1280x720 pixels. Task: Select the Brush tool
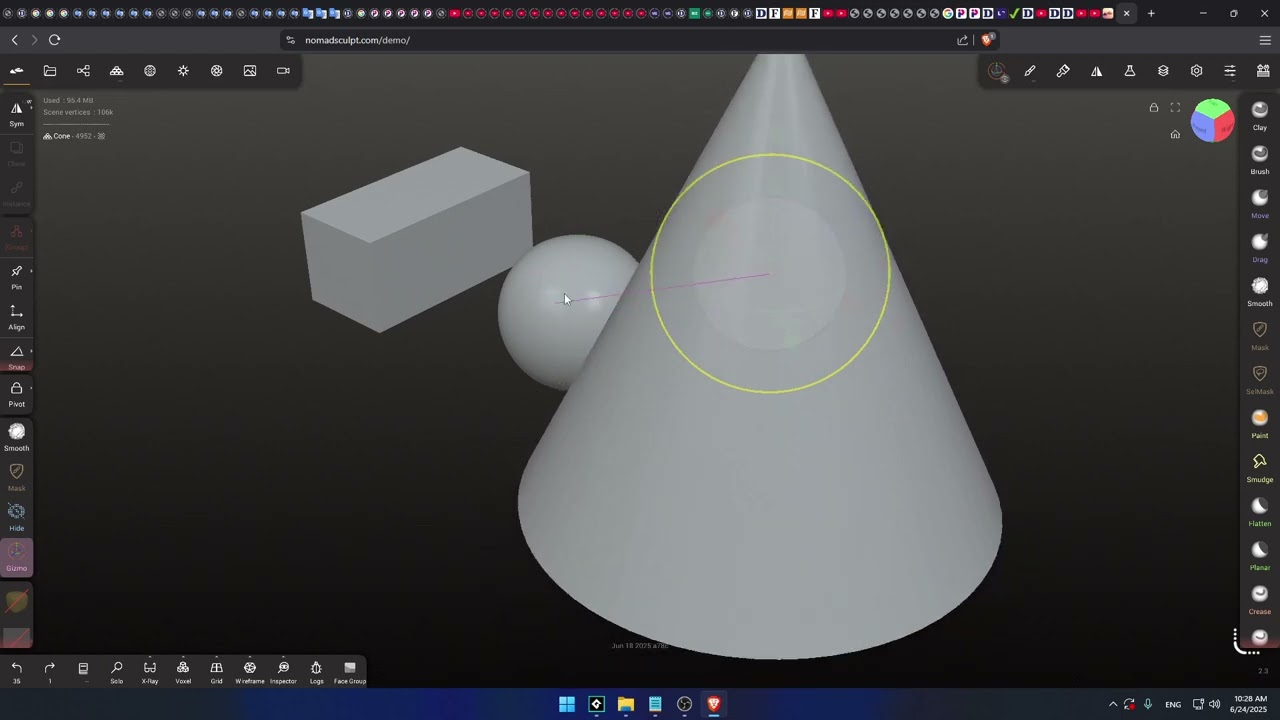point(1260,159)
